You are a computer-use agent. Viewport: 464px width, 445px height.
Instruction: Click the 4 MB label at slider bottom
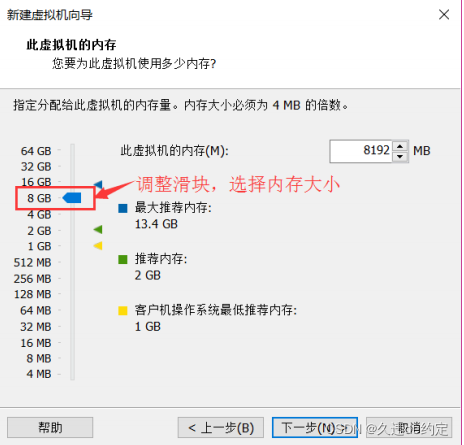39,374
